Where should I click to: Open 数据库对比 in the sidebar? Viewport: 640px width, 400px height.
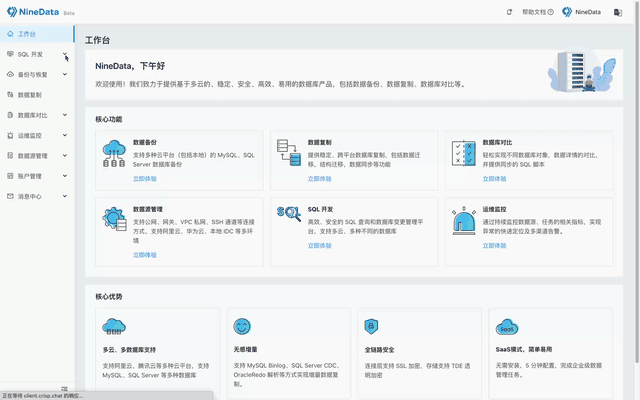(x=37, y=115)
